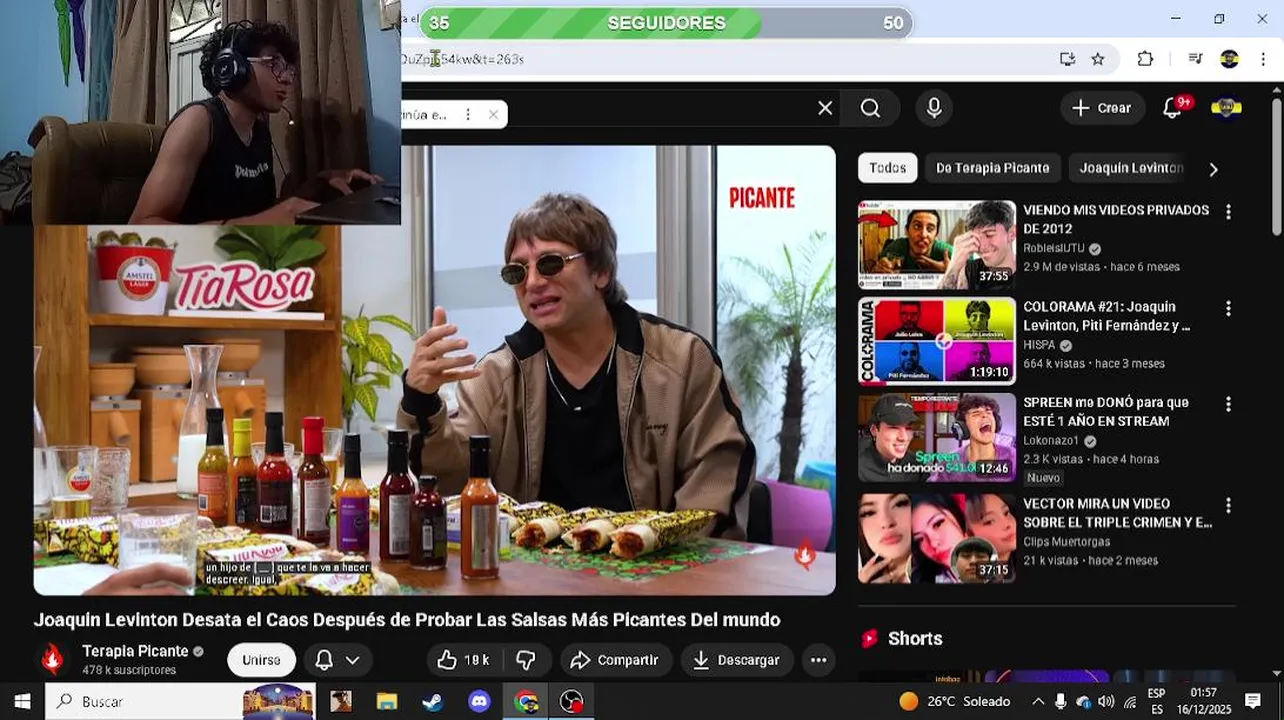Open floating chip's three-dot menu
This screenshot has height=720, width=1284.
[467, 114]
